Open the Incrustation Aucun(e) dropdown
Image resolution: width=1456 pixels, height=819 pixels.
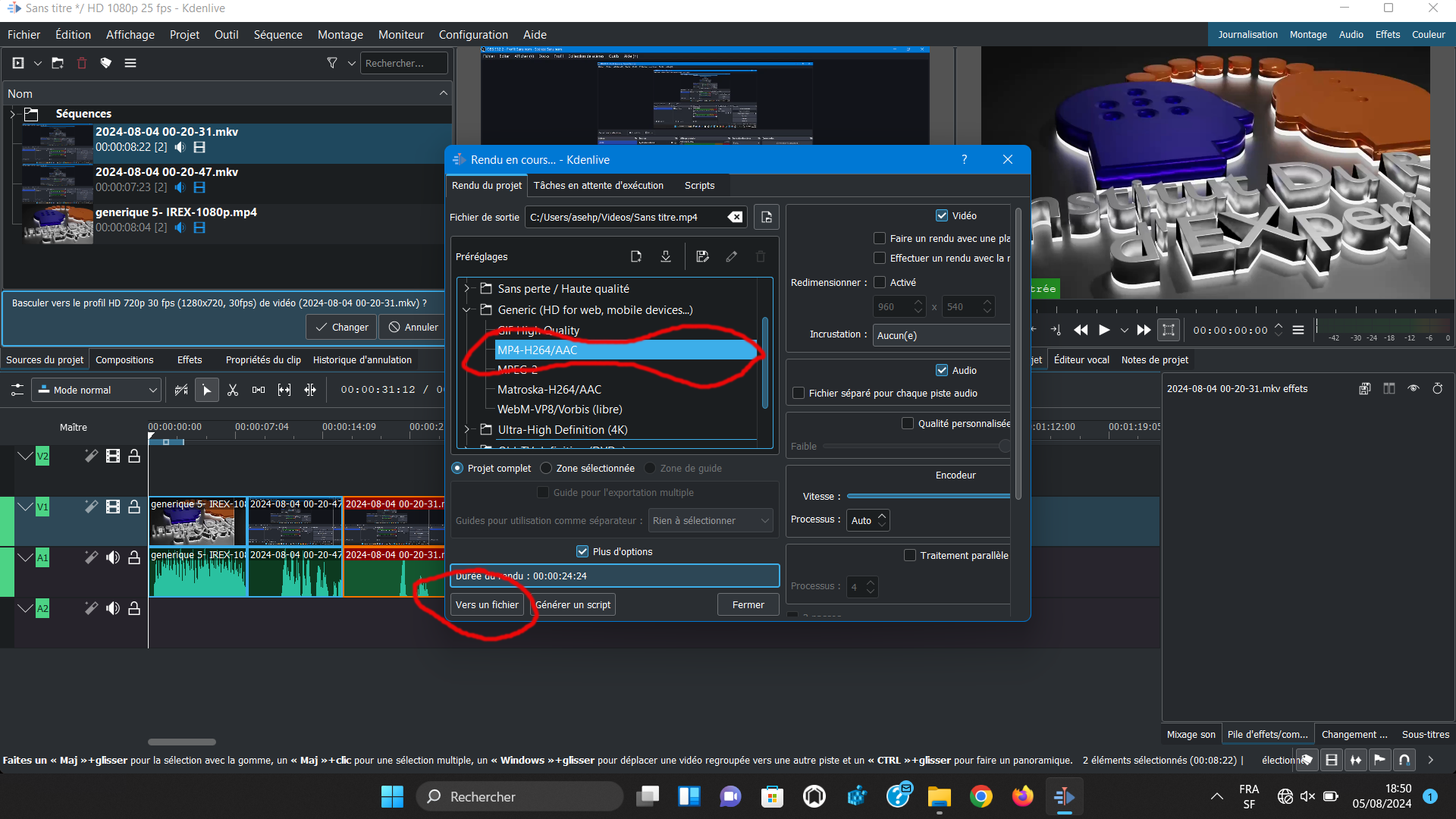[x=942, y=335]
